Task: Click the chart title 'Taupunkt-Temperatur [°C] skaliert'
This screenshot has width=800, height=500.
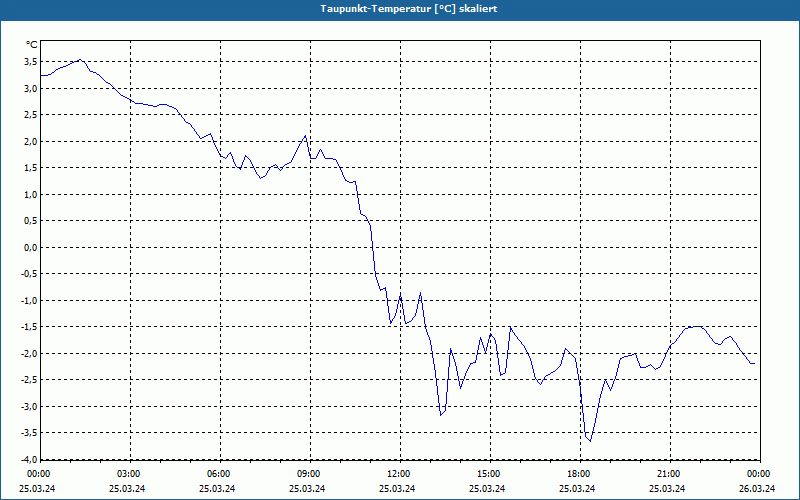Action: point(409,9)
